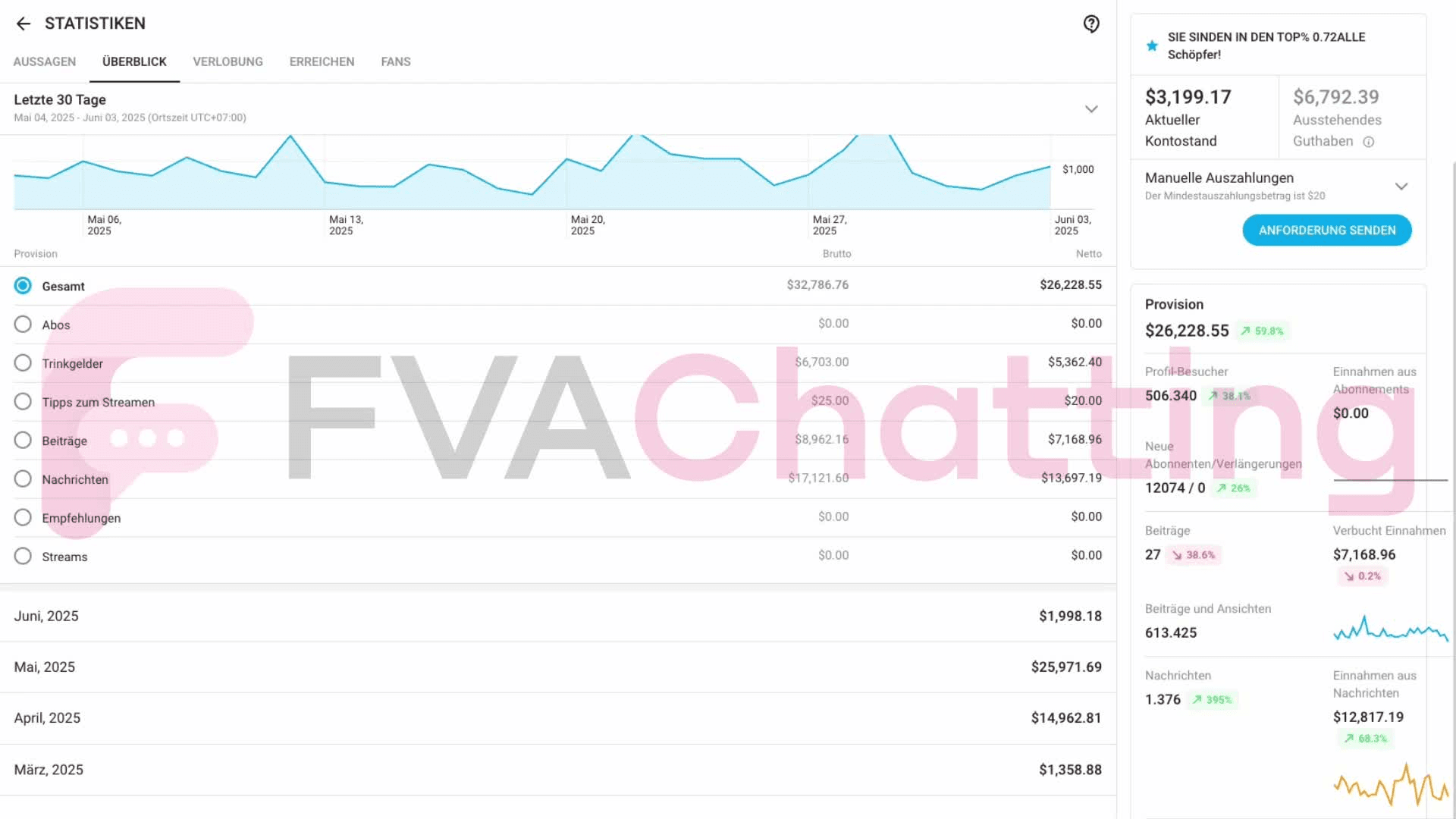Open the Juni 2025 earnings row
The width and height of the screenshot is (1456, 819).
click(558, 616)
